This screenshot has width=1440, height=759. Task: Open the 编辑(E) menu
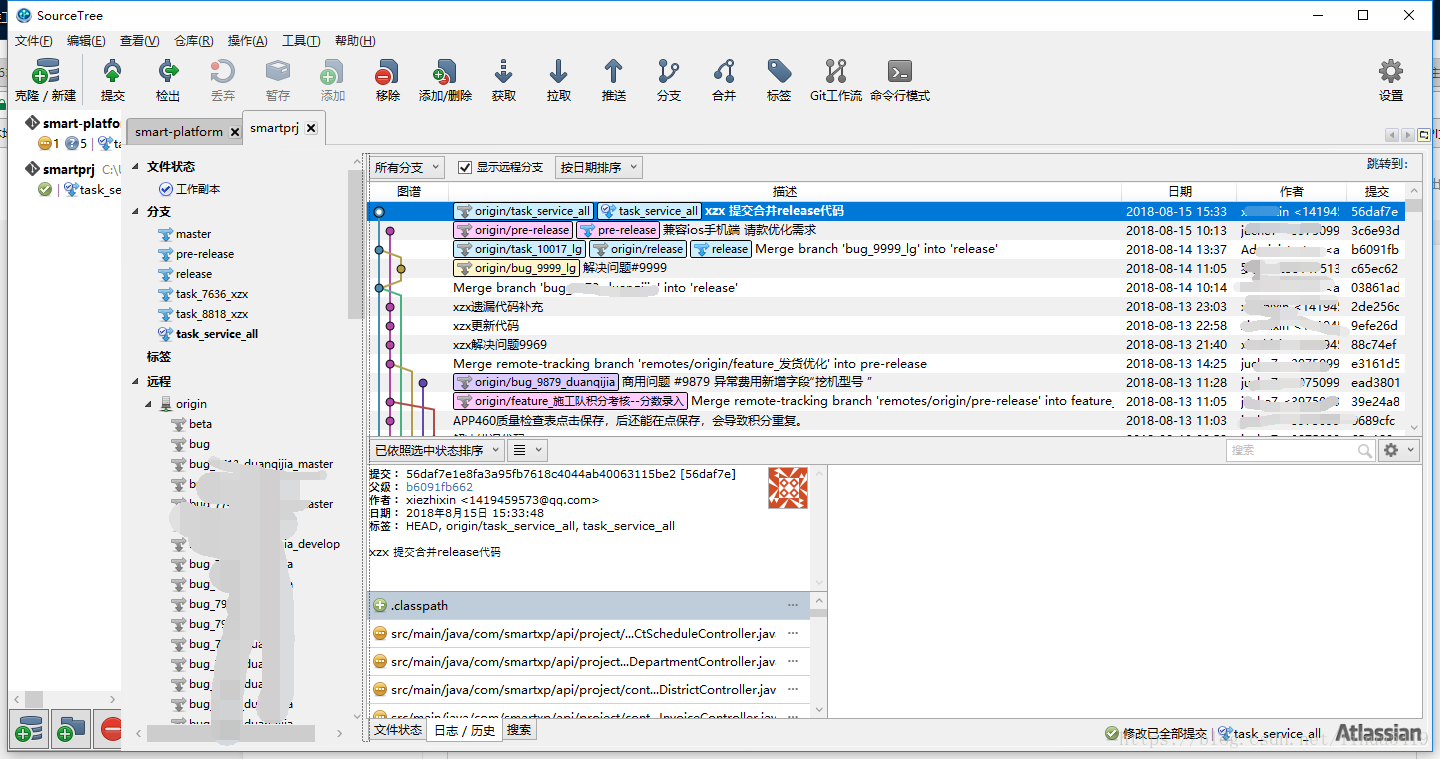pos(86,41)
